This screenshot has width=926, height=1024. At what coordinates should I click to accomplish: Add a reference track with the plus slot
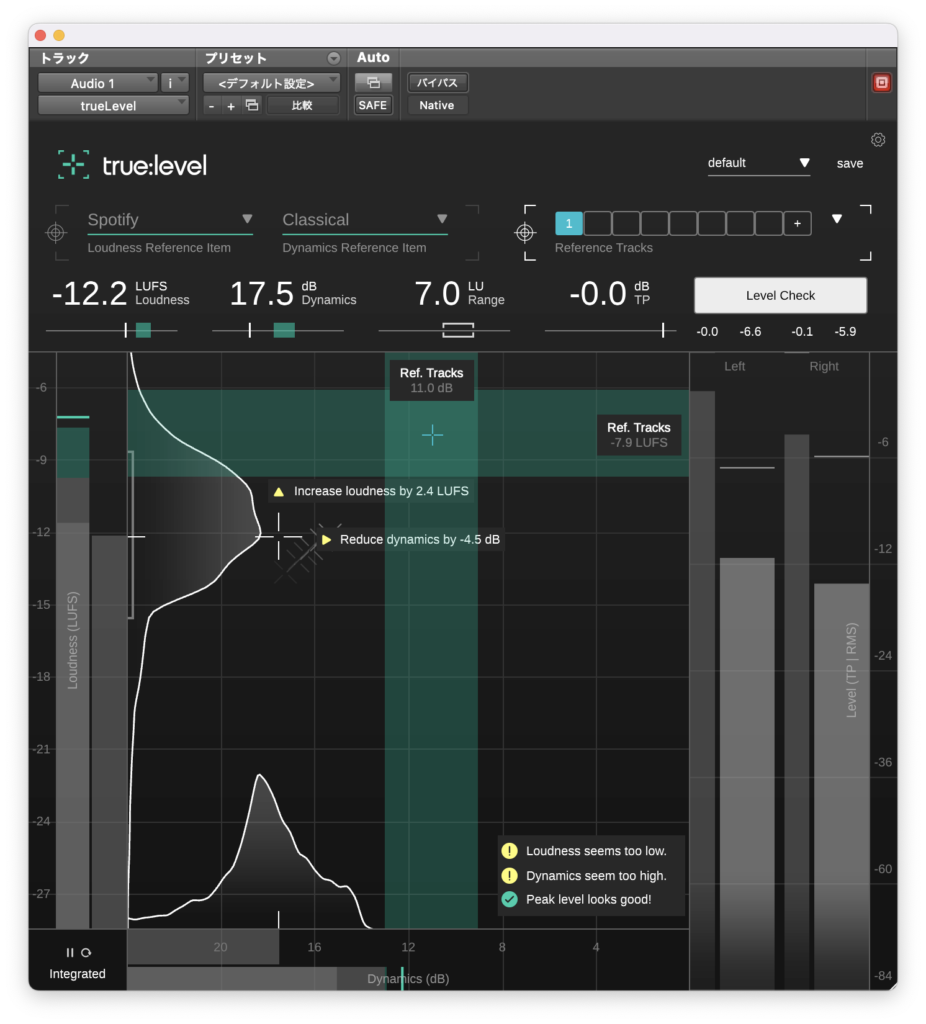[797, 223]
